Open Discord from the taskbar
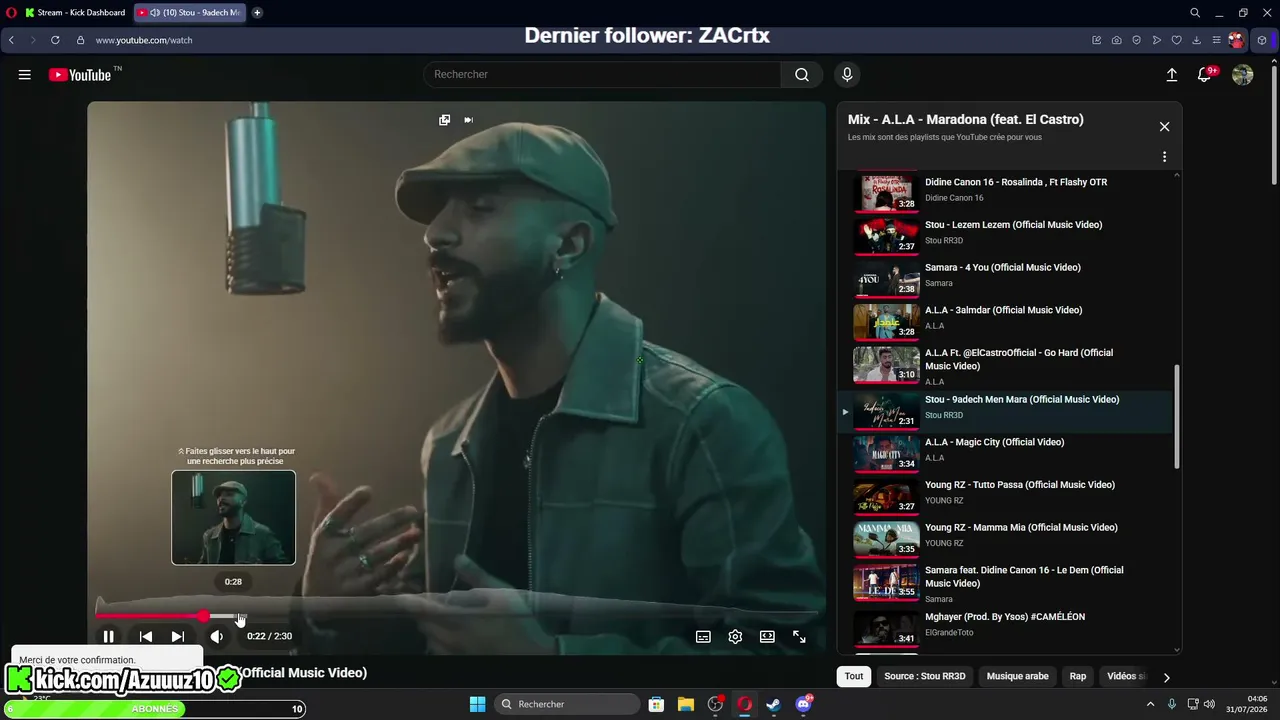 804,704
